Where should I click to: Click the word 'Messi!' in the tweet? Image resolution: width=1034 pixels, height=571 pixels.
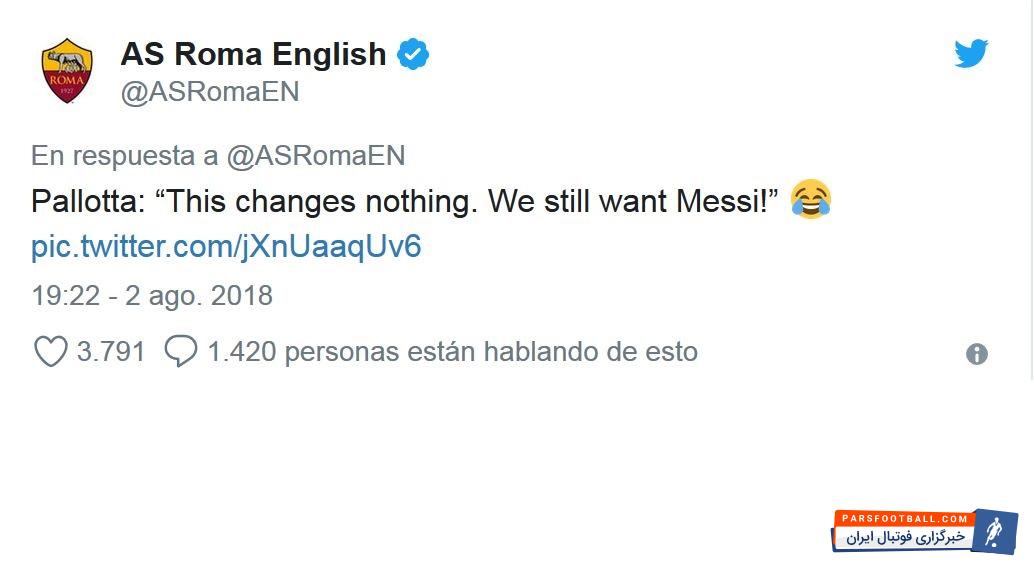[x=729, y=201]
